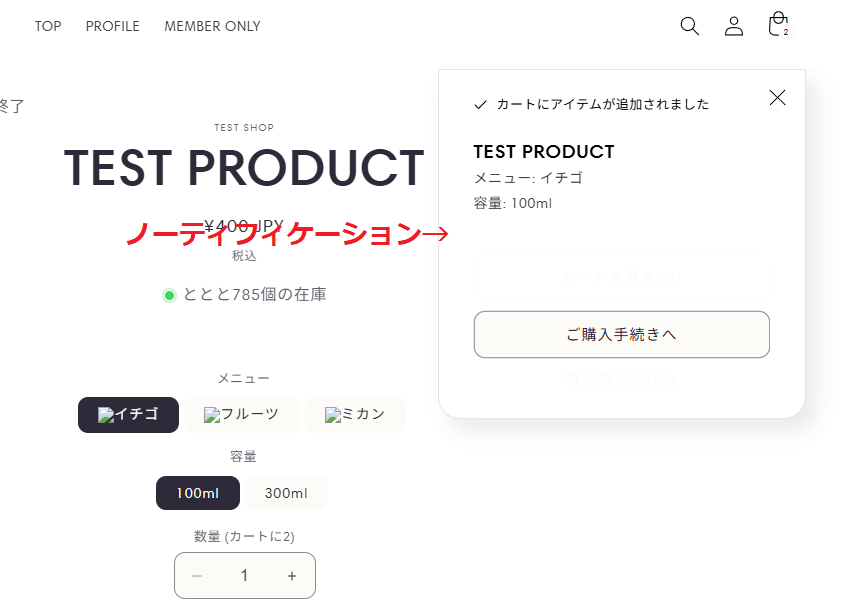Go to the TOP menu item

coord(48,26)
